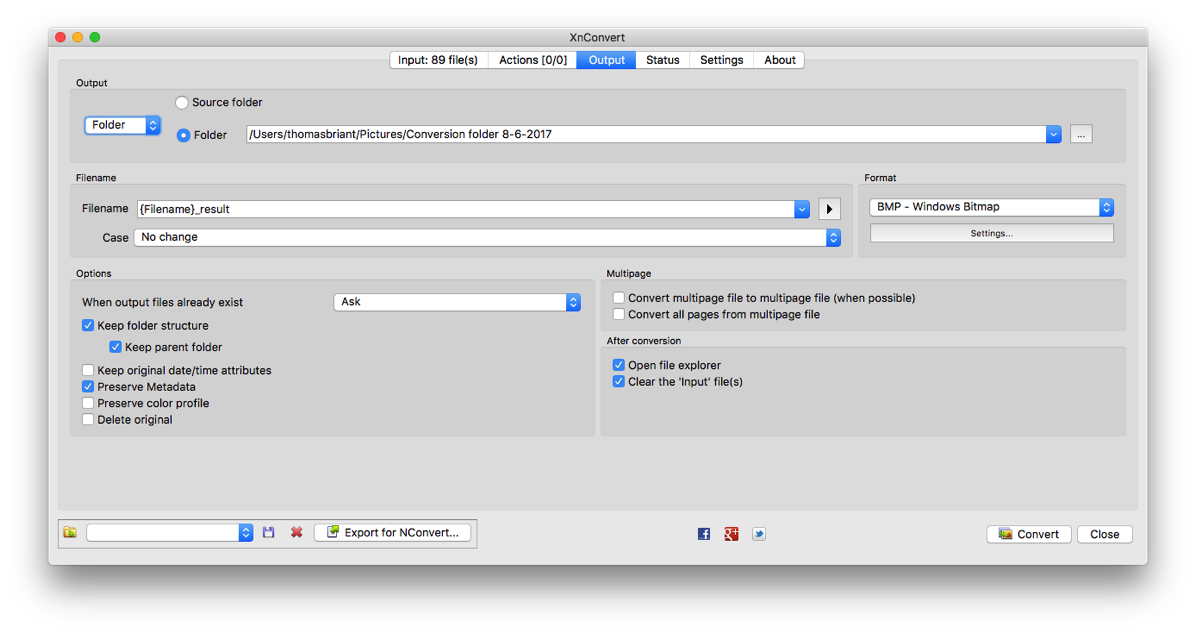Select the Output tab
This screenshot has width=1196, height=634.
pyautogui.click(x=606, y=60)
